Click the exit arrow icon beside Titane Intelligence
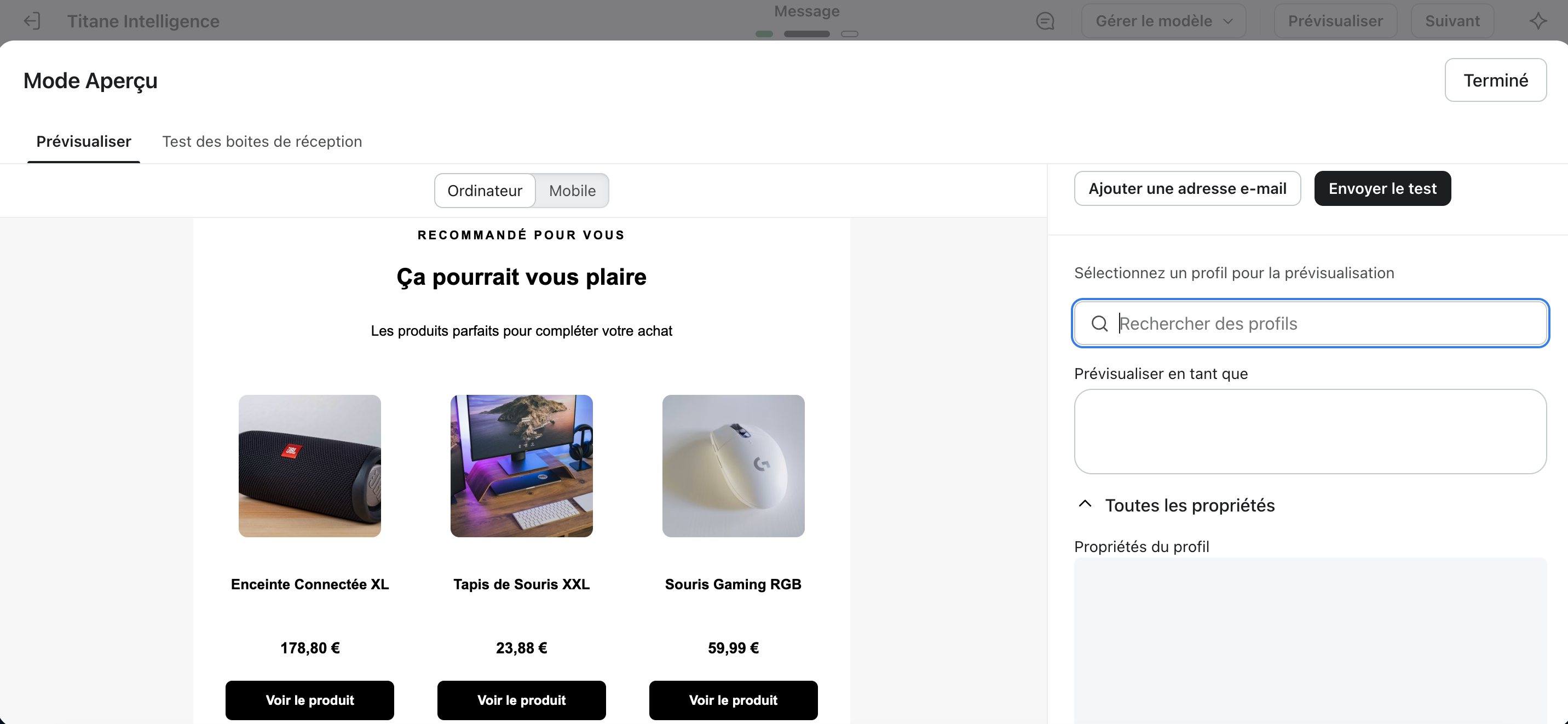The width and height of the screenshot is (1568, 724). [32, 21]
